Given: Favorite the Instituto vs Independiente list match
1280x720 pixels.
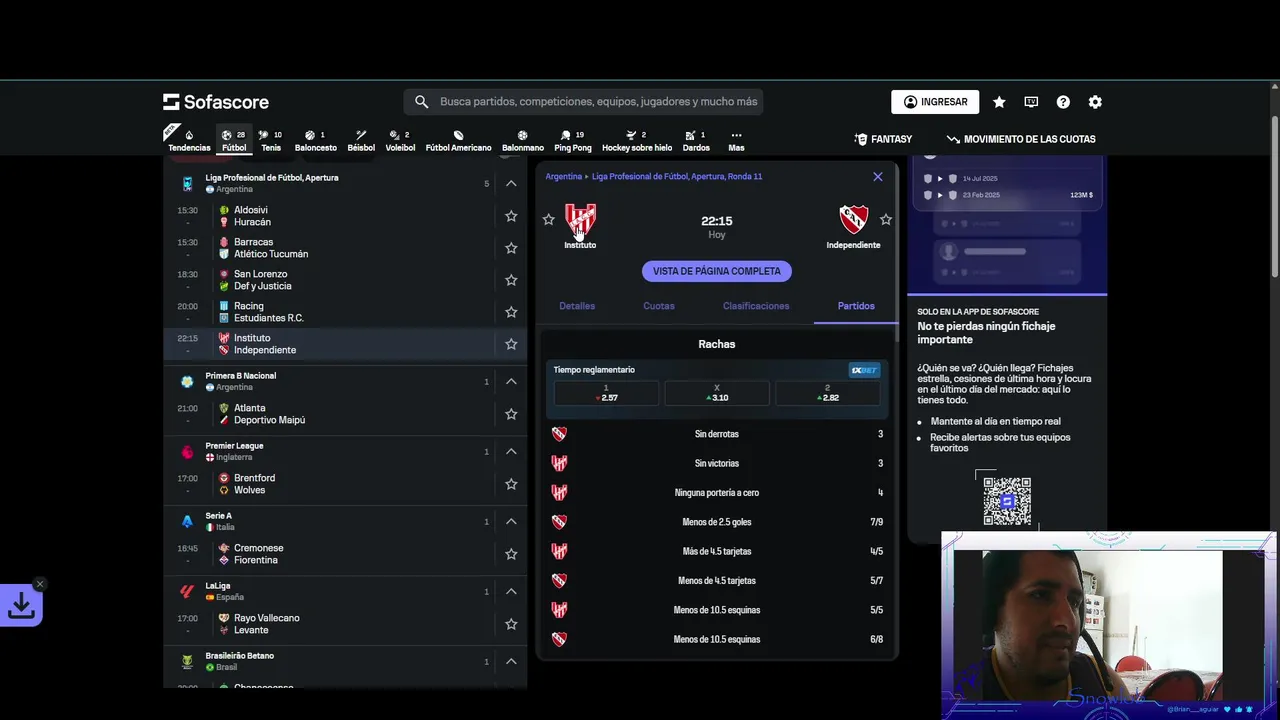Looking at the screenshot, I should (511, 344).
